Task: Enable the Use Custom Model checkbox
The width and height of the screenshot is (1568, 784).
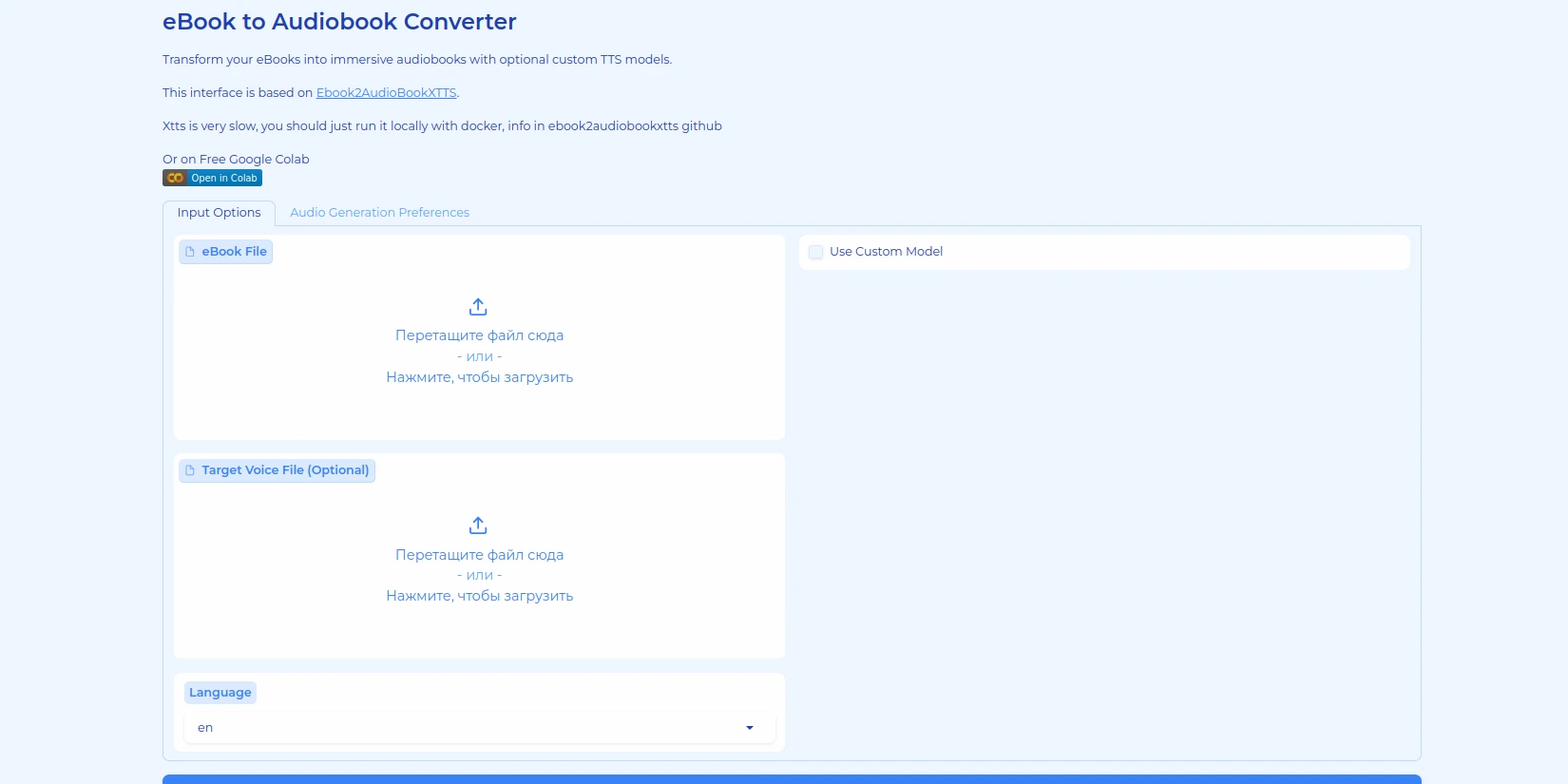Action: click(x=815, y=252)
